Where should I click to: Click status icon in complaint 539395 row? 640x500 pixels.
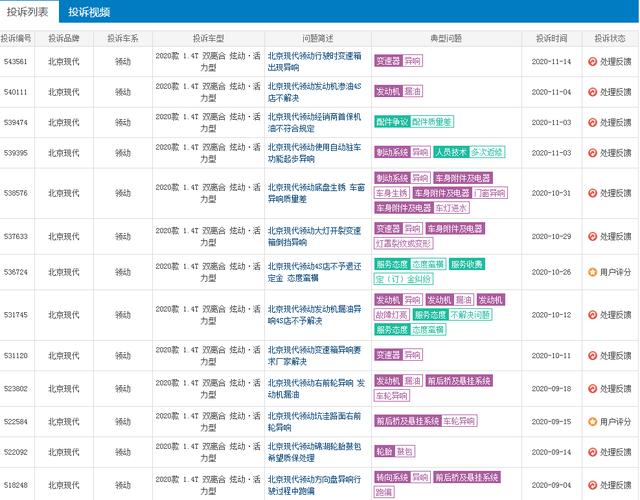pyautogui.click(x=592, y=153)
